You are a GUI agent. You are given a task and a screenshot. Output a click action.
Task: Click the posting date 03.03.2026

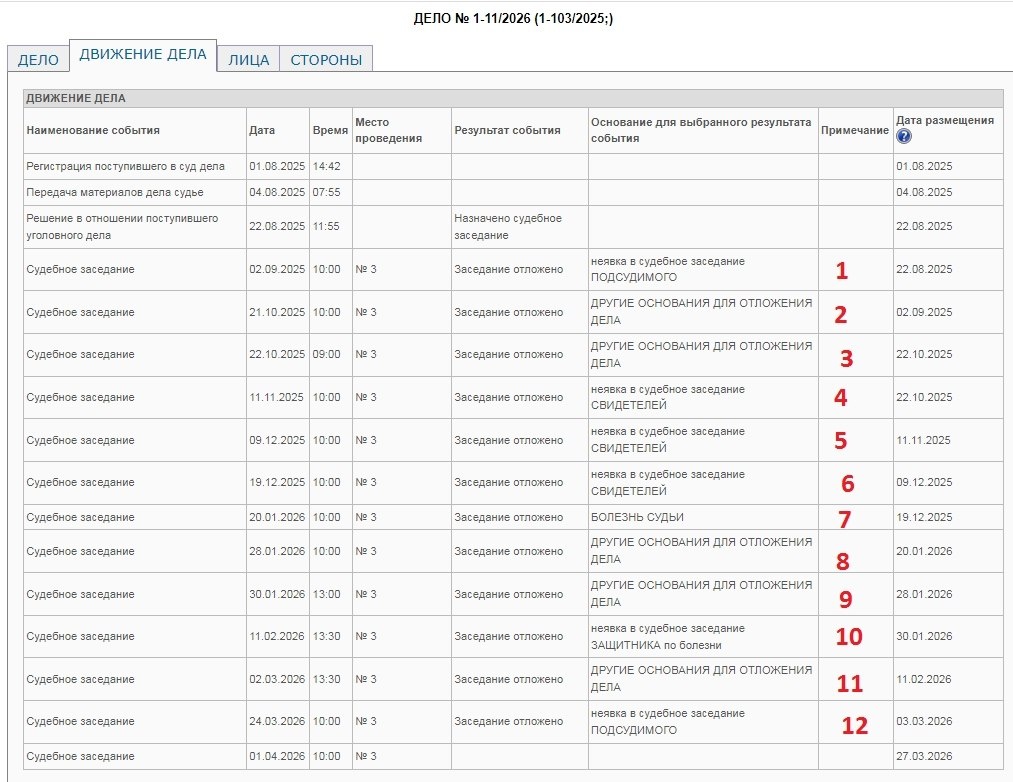click(x=924, y=721)
